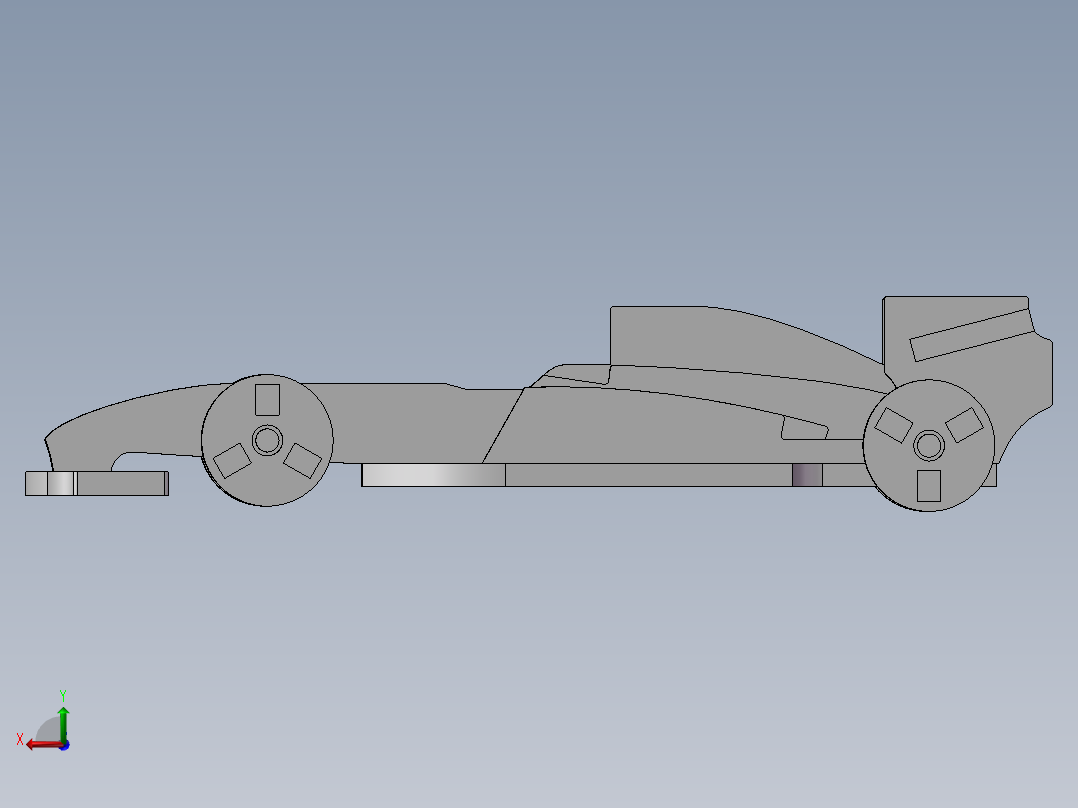This screenshot has width=1078, height=808.
Task: Select the X label on the orientation triad
Action: (x=22, y=739)
